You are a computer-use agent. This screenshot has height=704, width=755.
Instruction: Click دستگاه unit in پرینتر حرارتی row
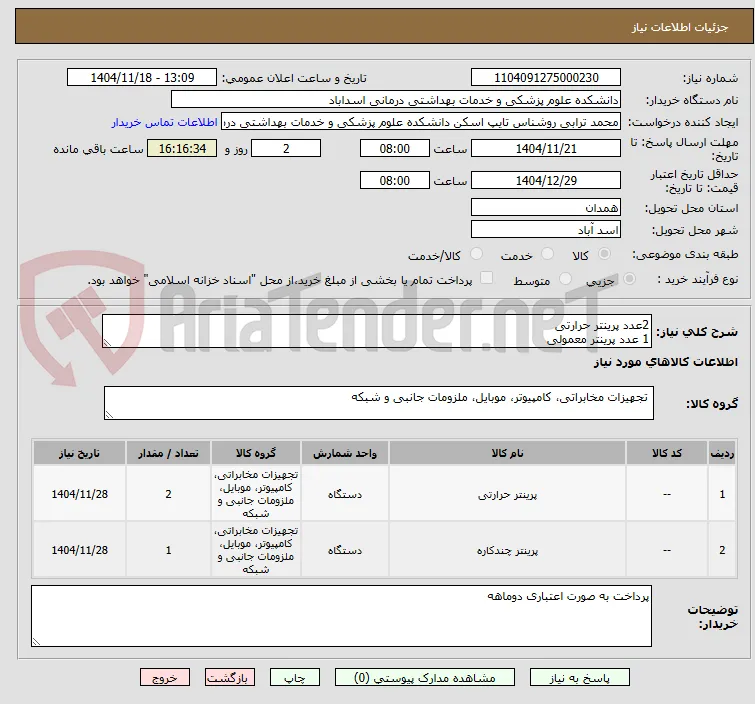[345, 494]
